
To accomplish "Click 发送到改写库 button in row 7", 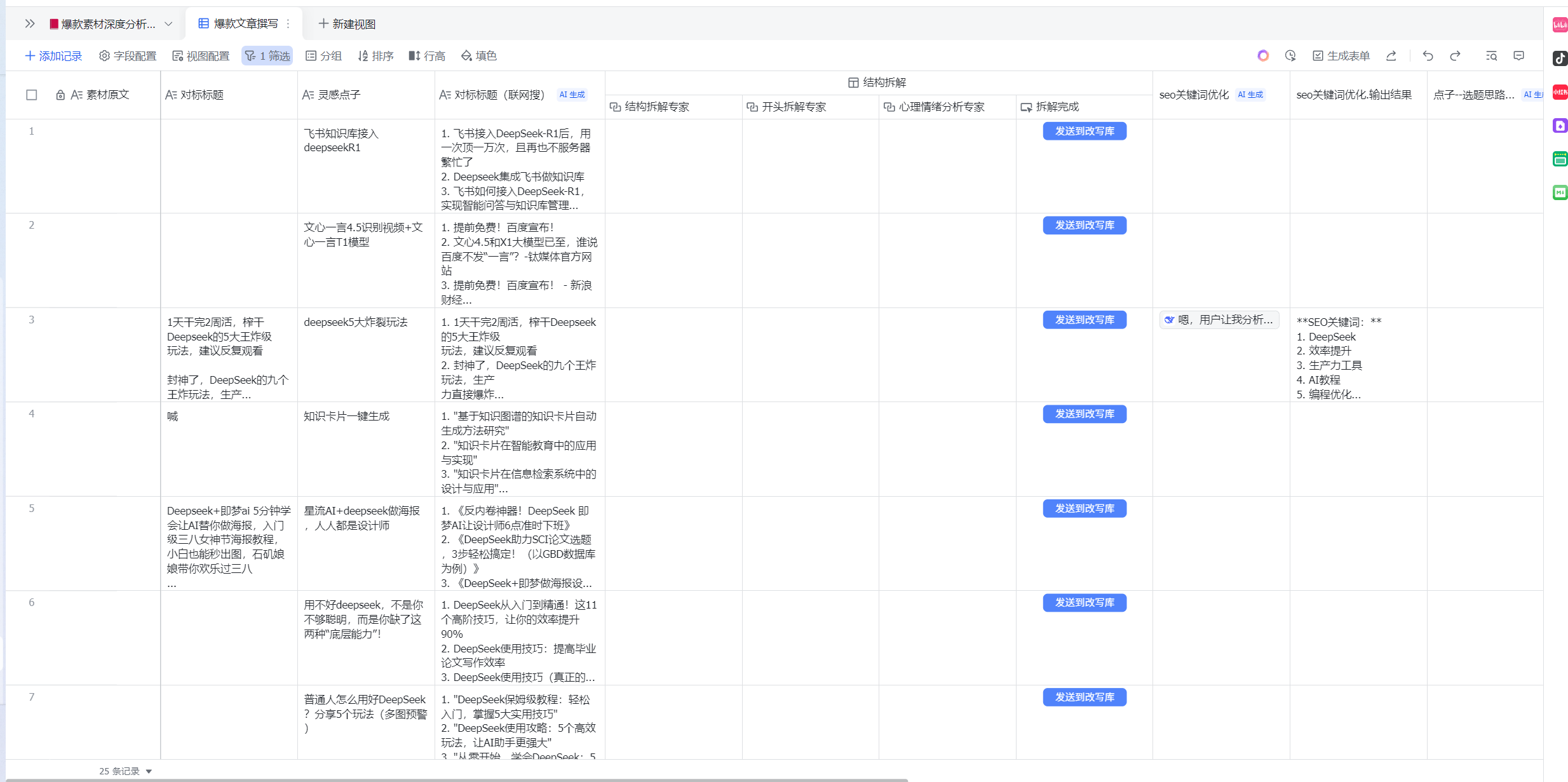I will coord(1085,697).
